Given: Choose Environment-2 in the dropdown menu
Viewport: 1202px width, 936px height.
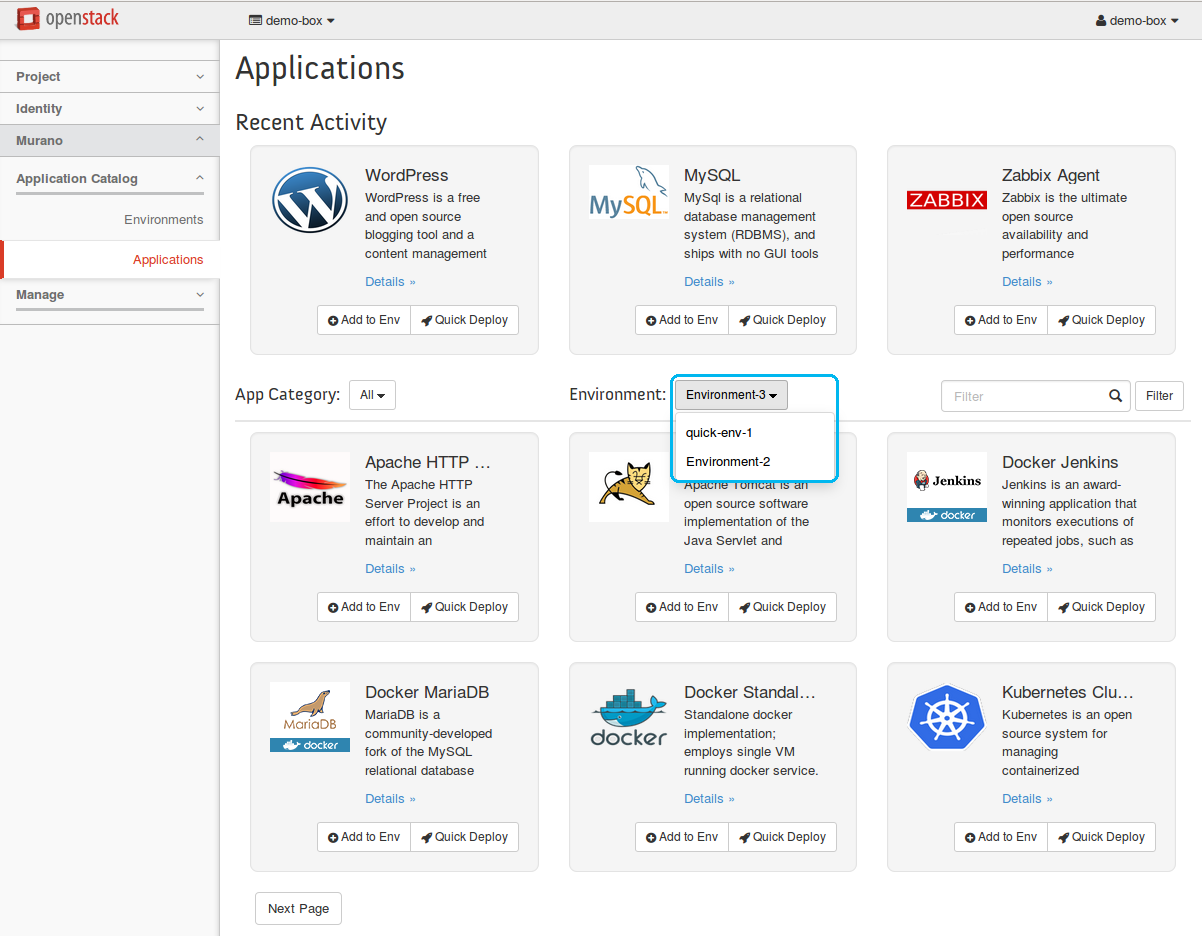Looking at the screenshot, I should point(728,462).
